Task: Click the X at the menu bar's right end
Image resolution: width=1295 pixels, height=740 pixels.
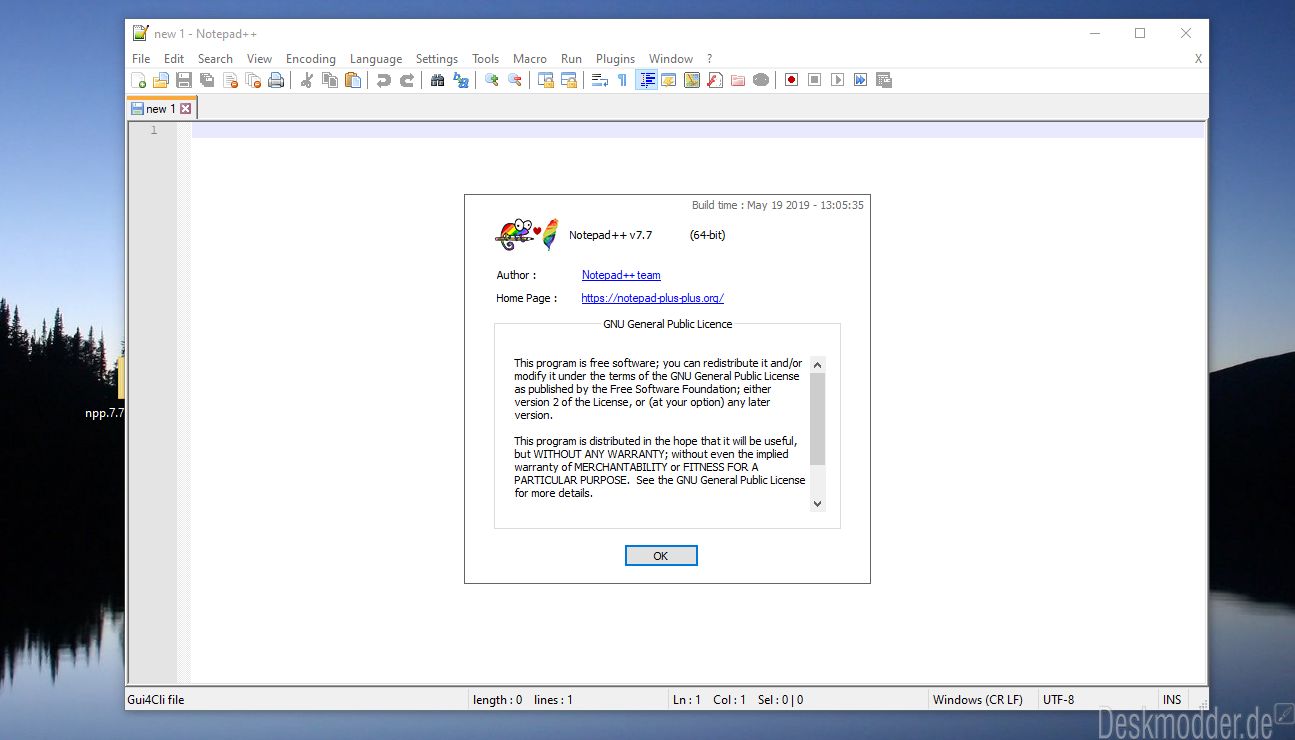Action: tap(1198, 59)
